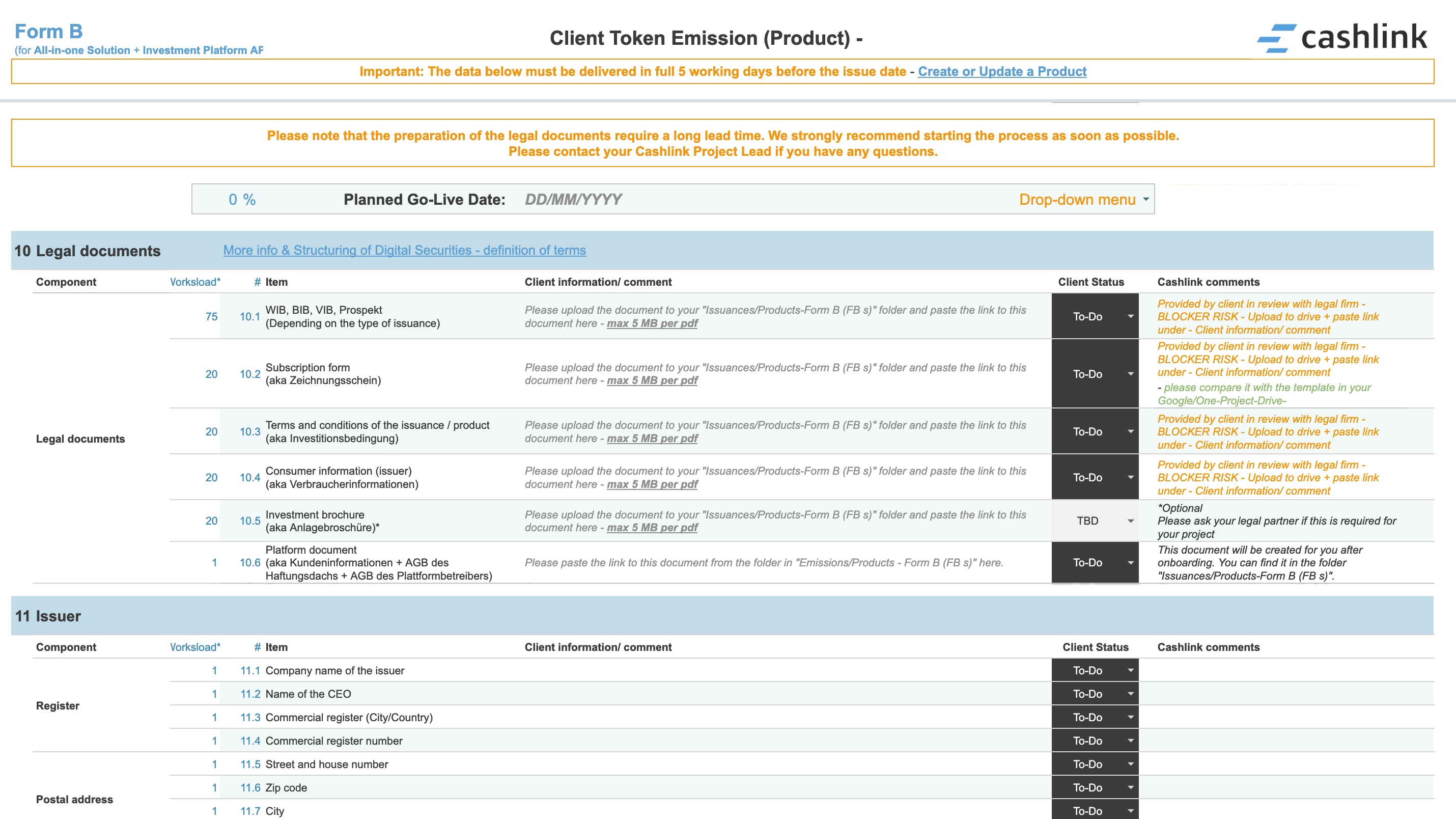Select 'Cashlink comments' header in Issuer table
The width and height of the screenshot is (1456, 819).
click(x=1209, y=647)
